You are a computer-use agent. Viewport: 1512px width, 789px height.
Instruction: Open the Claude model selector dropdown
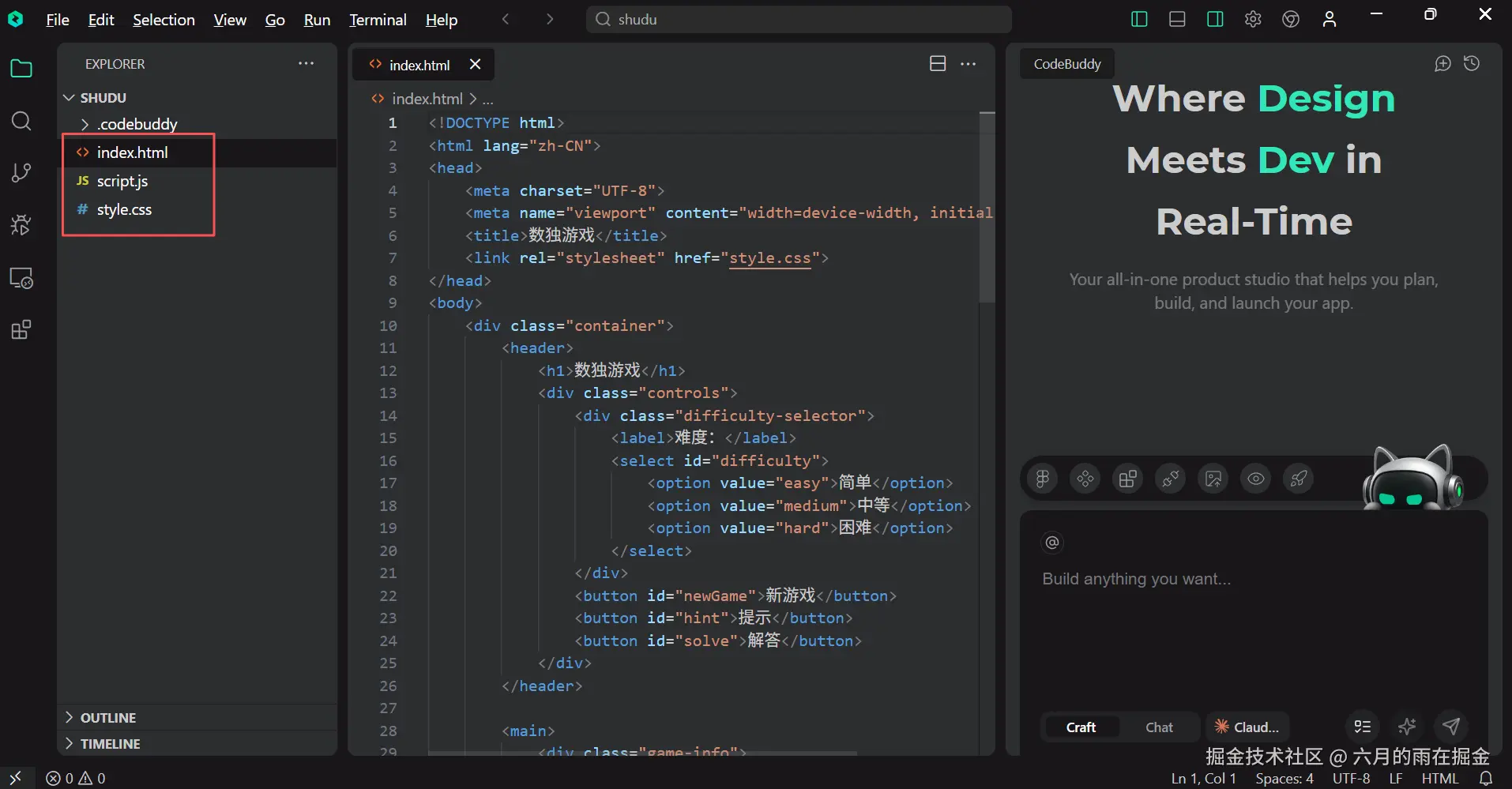point(1247,727)
